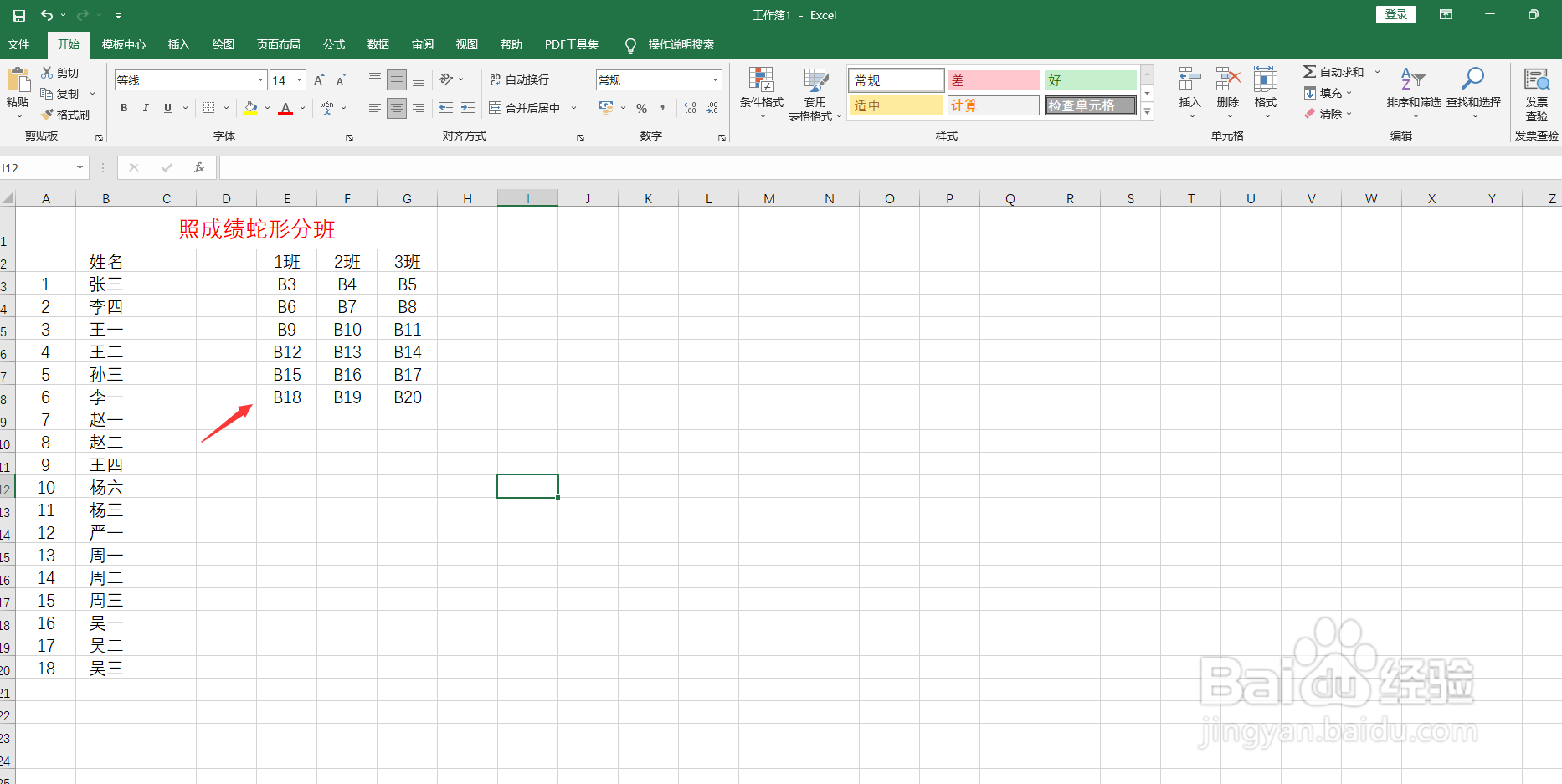Apply comma style number format
The image size is (1562, 784).
pyautogui.click(x=662, y=108)
